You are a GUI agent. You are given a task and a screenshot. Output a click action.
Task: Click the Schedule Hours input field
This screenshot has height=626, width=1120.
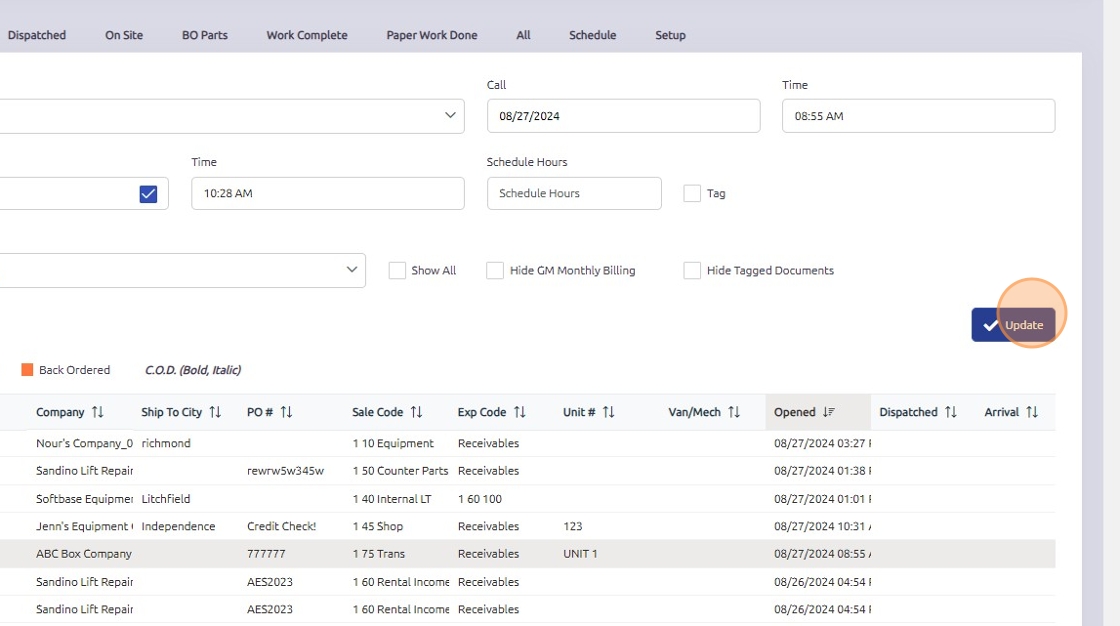coord(573,194)
